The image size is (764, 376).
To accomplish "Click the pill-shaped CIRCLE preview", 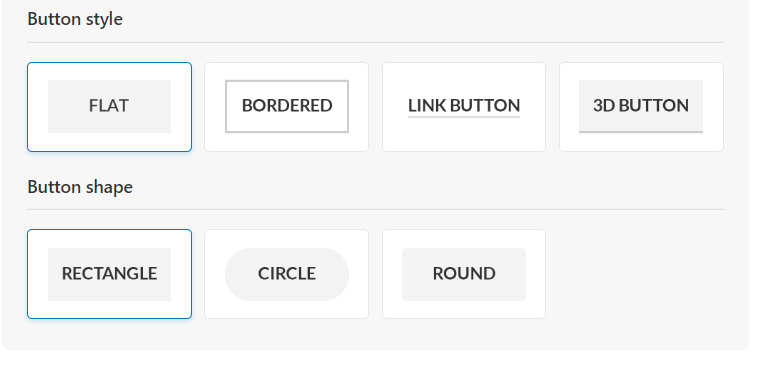I will pyautogui.click(x=287, y=274).
